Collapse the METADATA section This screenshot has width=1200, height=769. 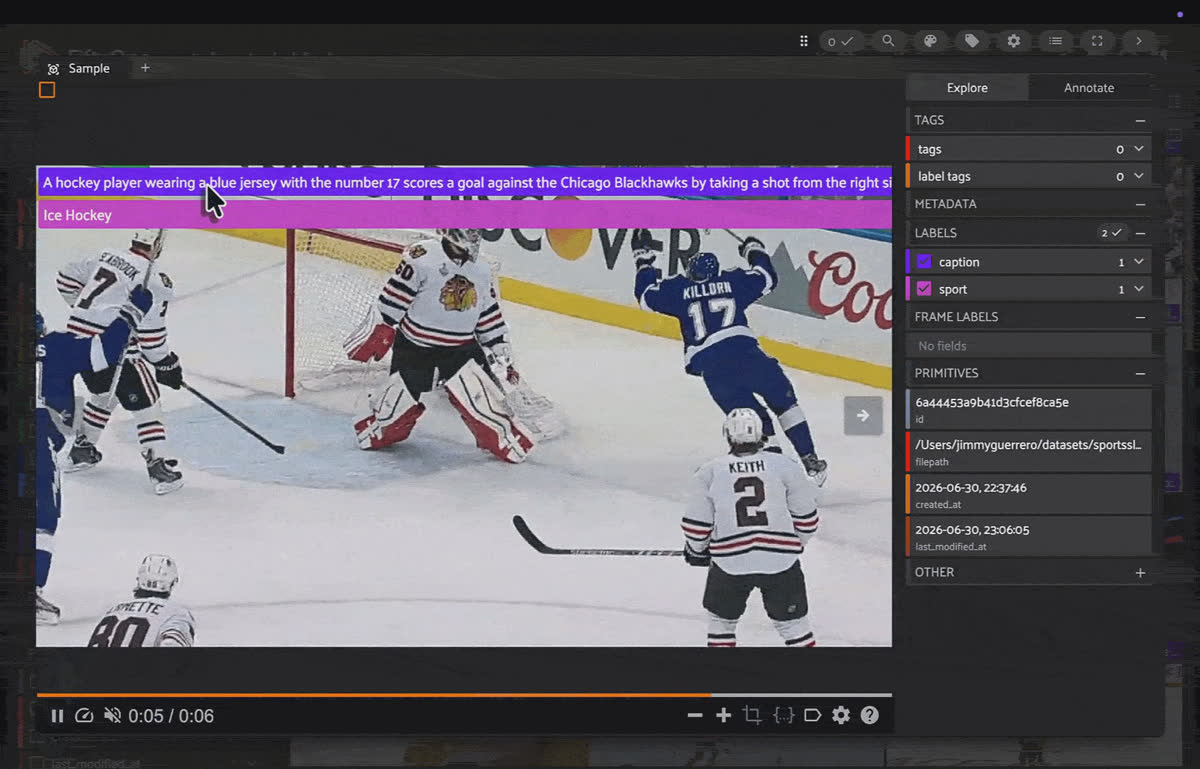(x=1140, y=204)
